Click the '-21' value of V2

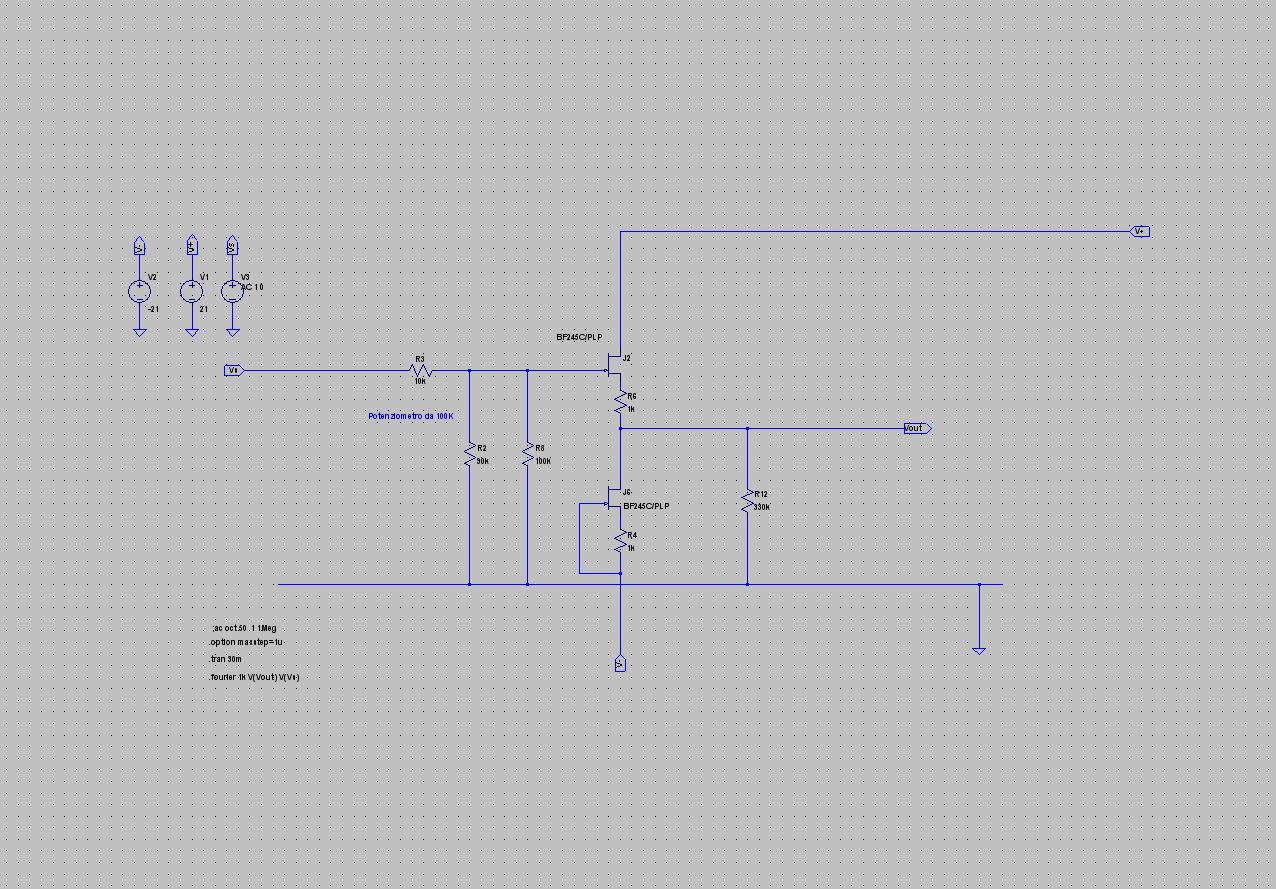[x=153, y=309]
